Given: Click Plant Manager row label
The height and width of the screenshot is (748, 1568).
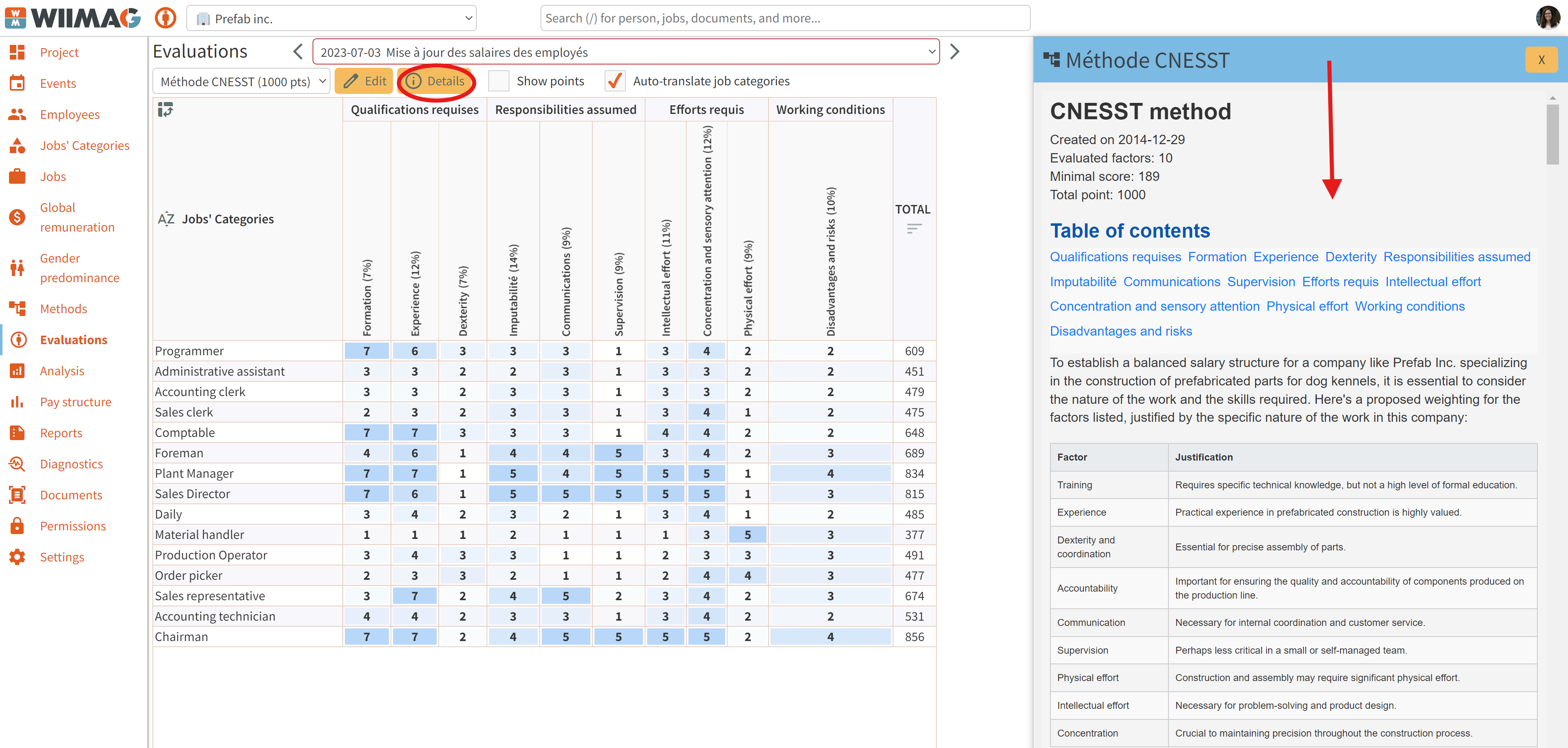Looking at the screenshot, I should (x=194, y=473).
